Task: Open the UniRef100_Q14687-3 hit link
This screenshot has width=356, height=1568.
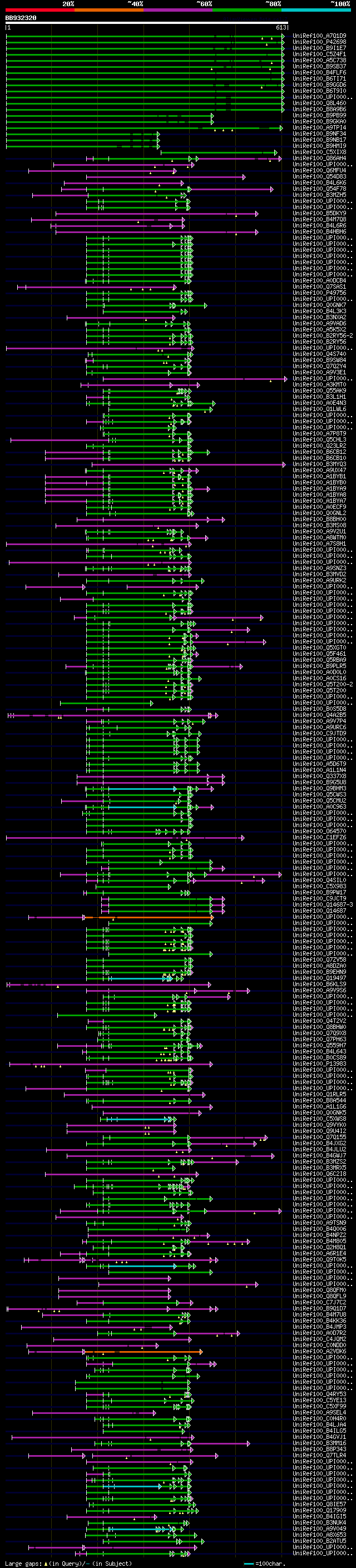Action: [x=323, y=904]
